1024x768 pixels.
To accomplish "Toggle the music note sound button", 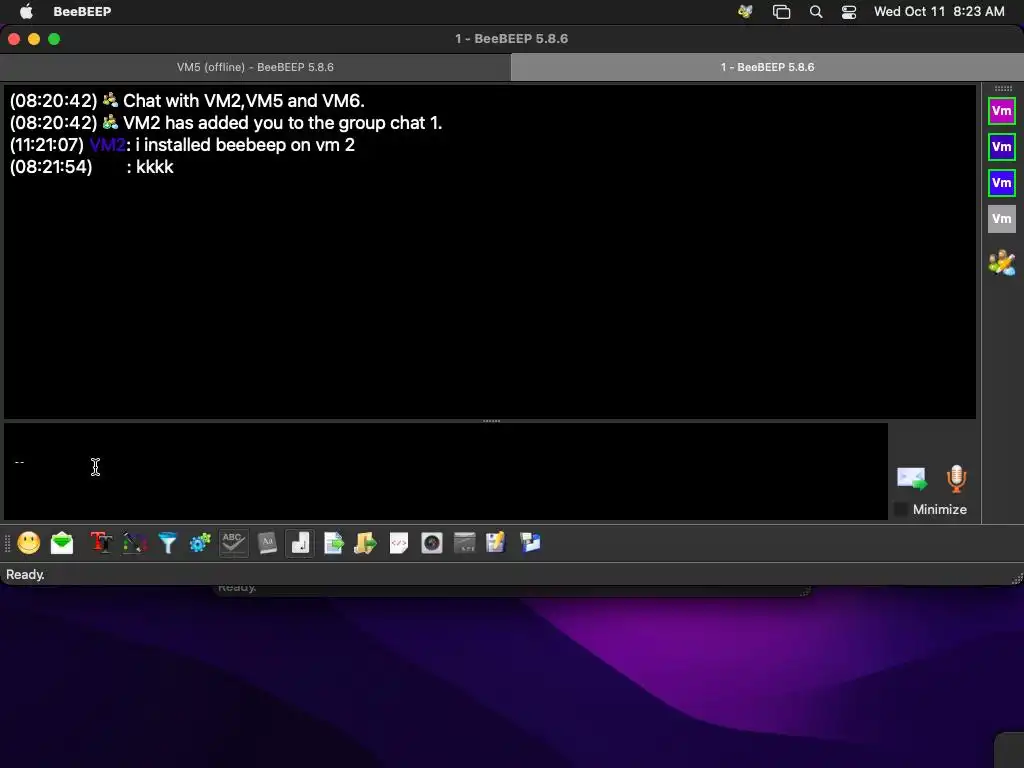I will 300,543.
